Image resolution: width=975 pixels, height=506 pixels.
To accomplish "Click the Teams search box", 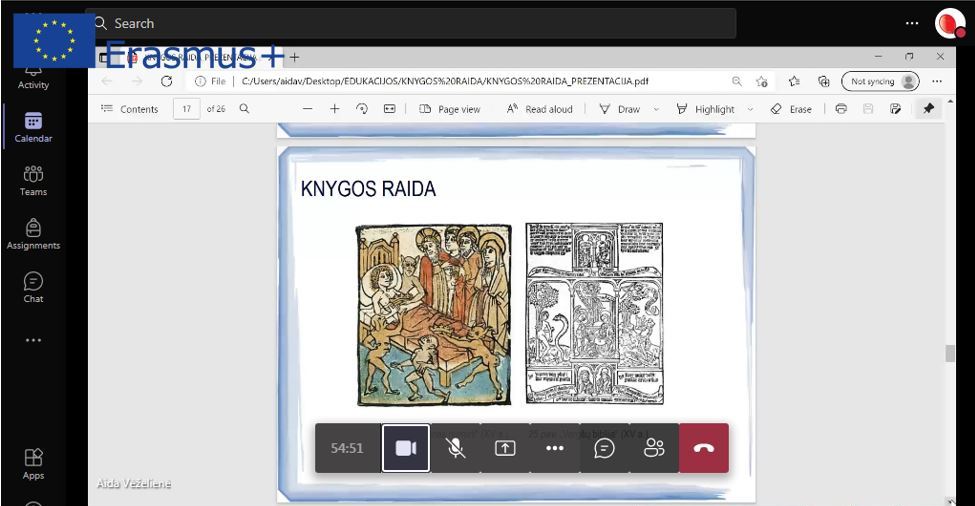I will [x=410, y=24].
